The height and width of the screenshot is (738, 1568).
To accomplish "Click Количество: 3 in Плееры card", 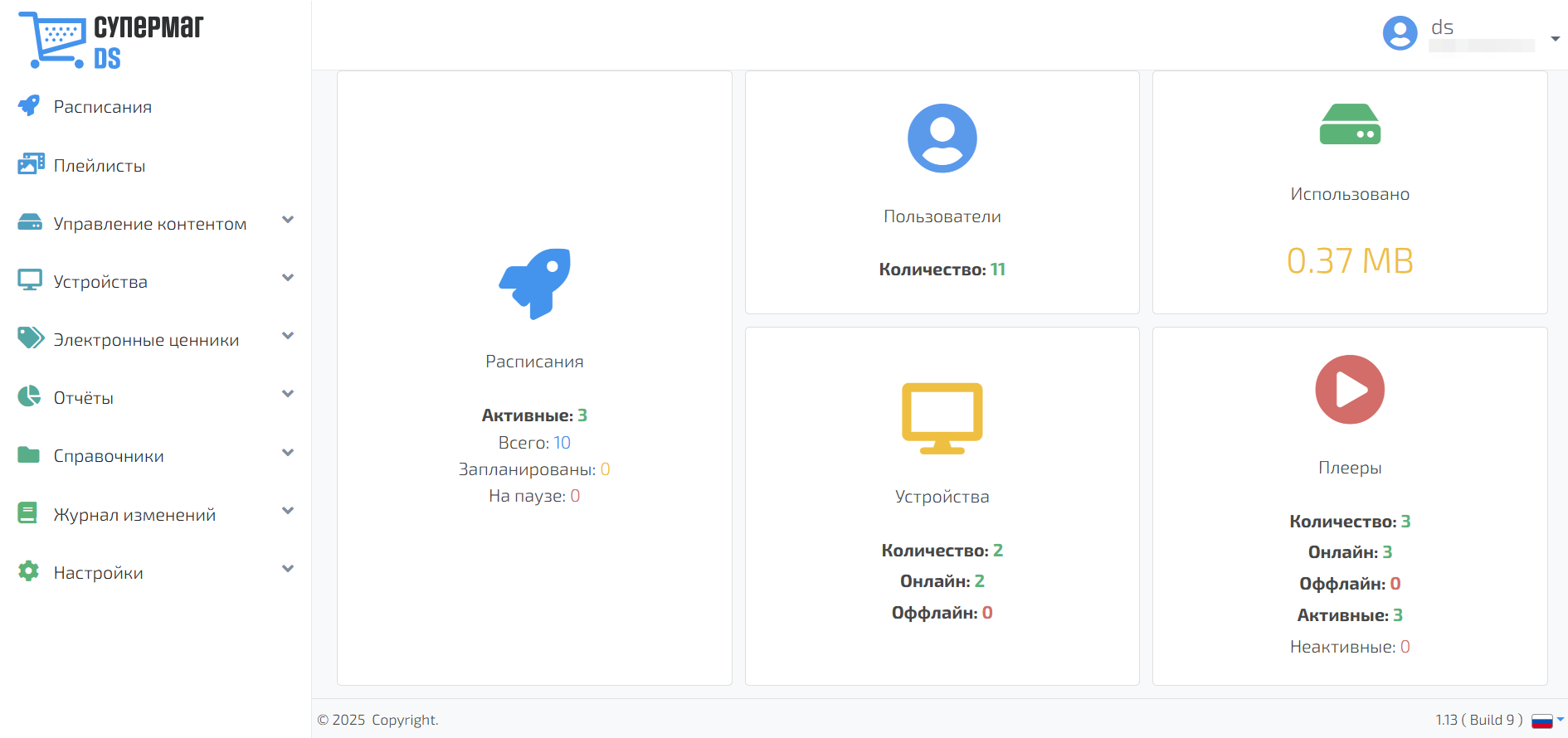I will [1350, 522].
